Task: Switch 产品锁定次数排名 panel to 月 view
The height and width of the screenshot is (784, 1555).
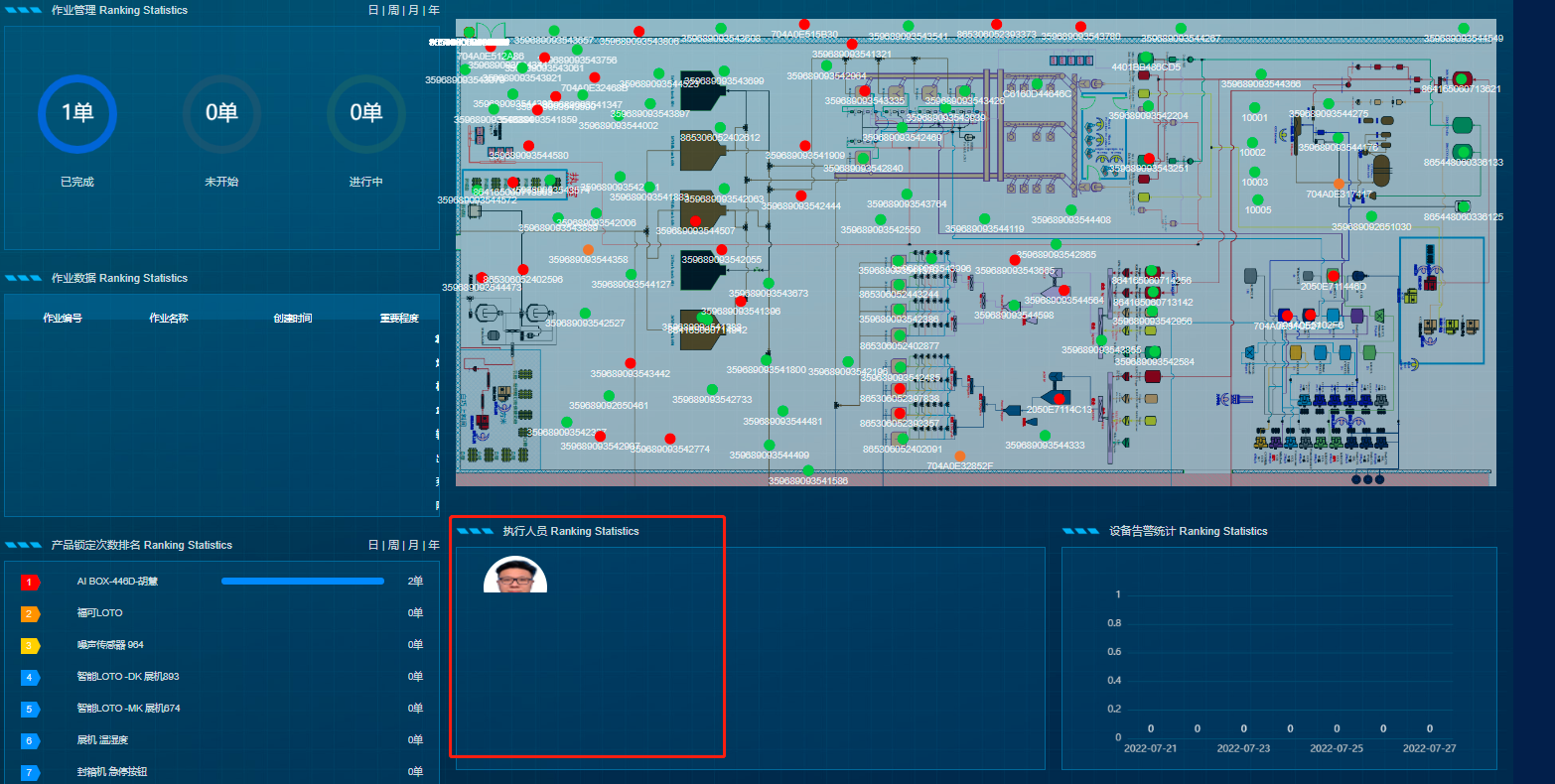Action: point(413,545)
